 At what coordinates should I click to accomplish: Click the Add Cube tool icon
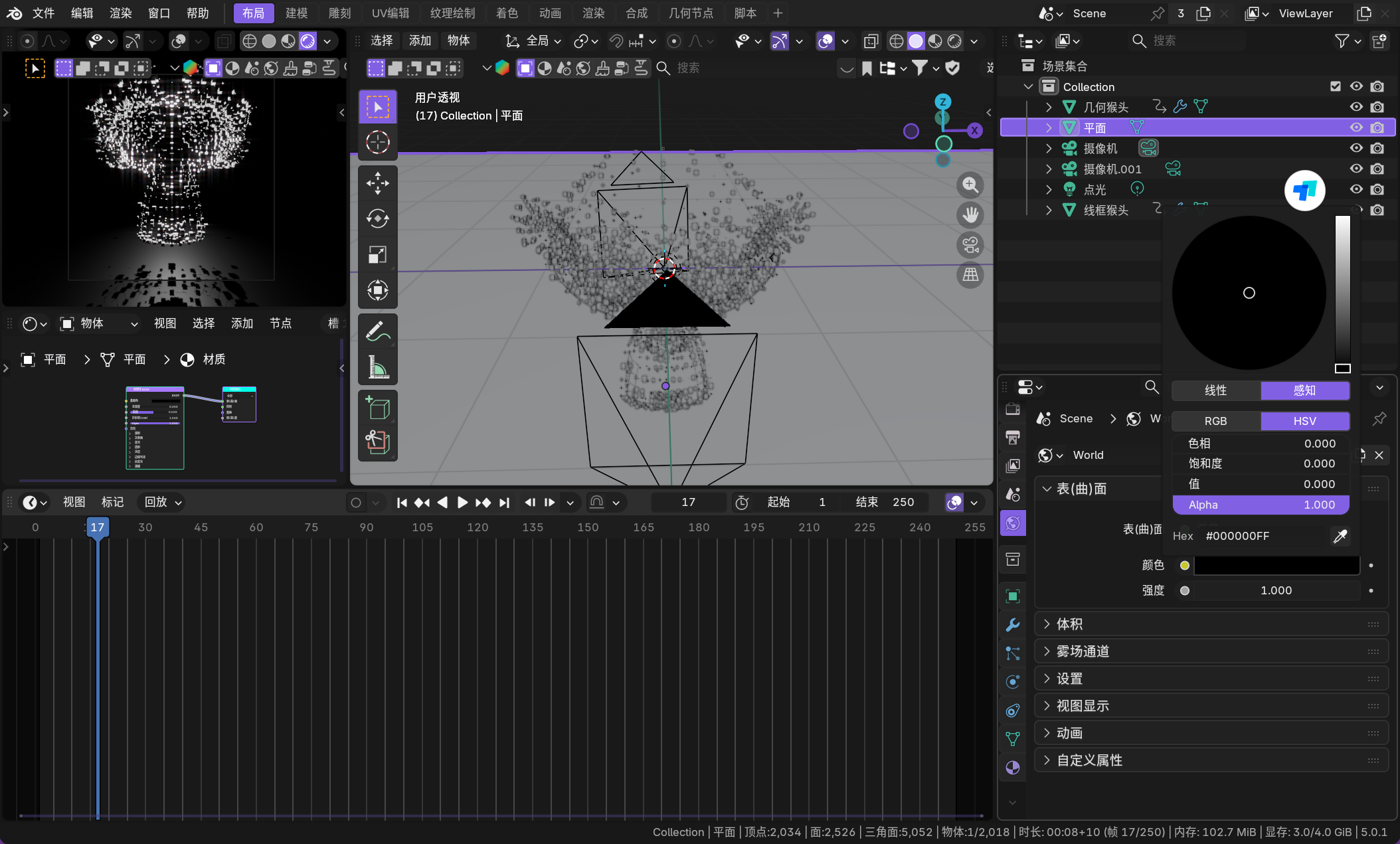click(377, 407)
